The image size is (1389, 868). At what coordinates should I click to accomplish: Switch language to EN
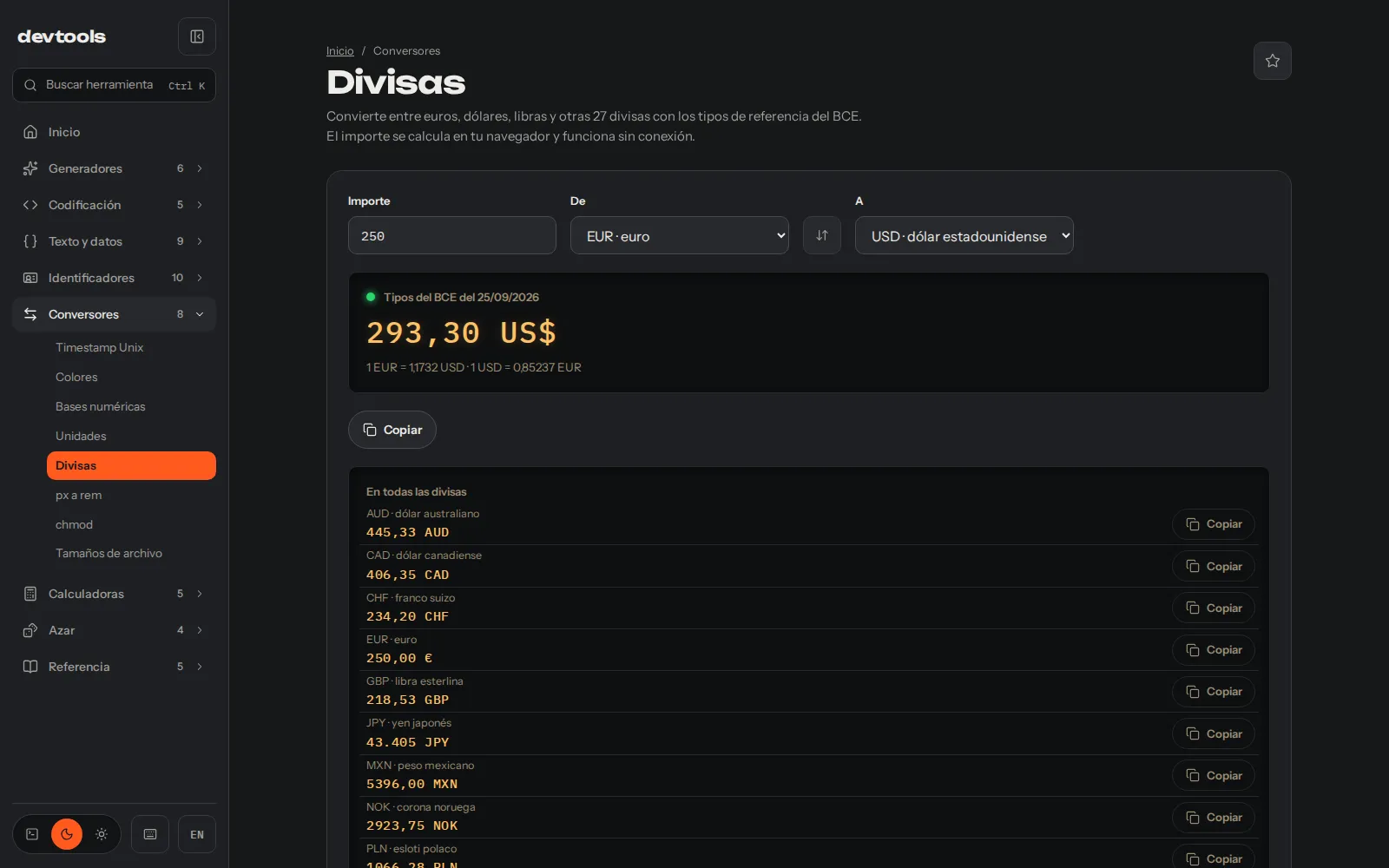[197, 834]
